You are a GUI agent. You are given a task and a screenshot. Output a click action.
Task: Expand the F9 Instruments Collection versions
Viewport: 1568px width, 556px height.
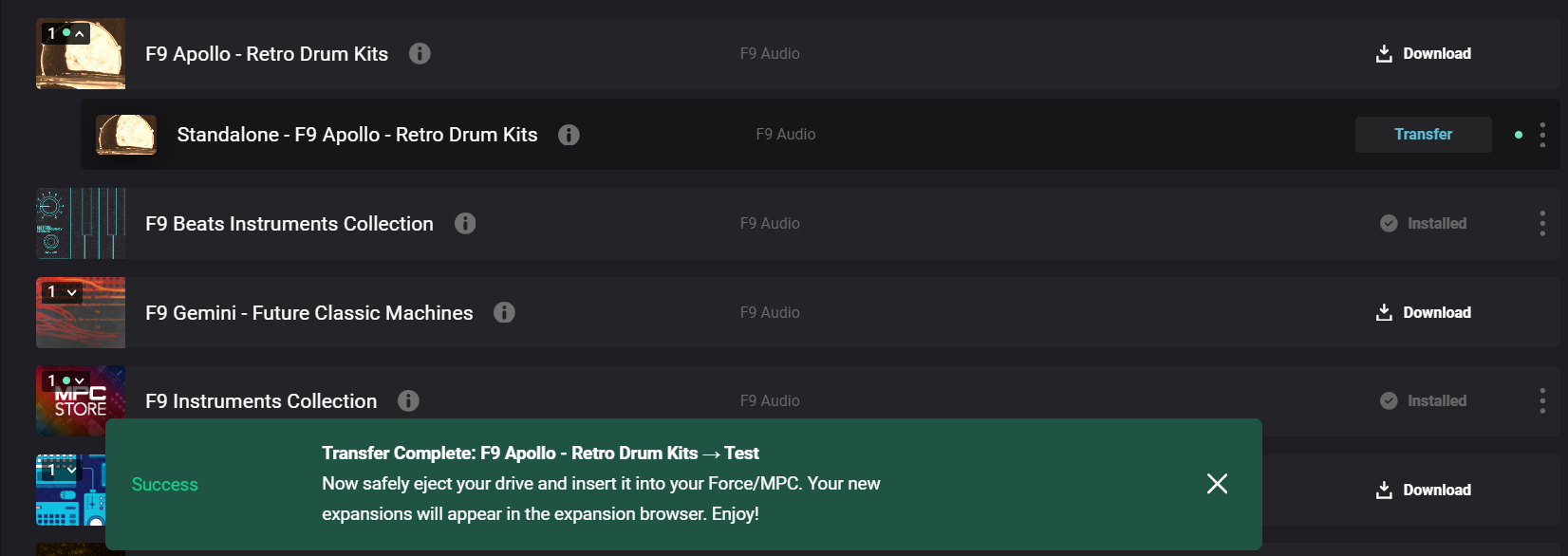click(80, 380)
